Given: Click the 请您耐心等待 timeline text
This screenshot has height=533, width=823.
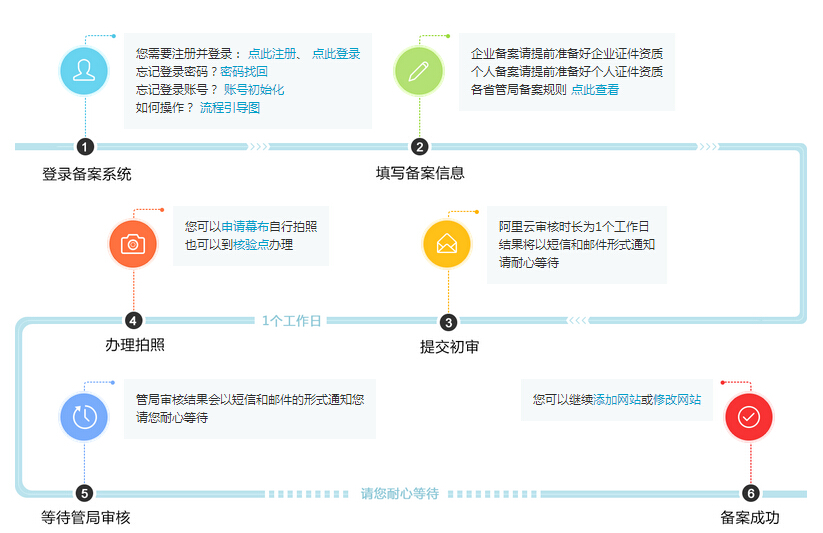Looking at the screenshot, I should [x=399, y=494].
